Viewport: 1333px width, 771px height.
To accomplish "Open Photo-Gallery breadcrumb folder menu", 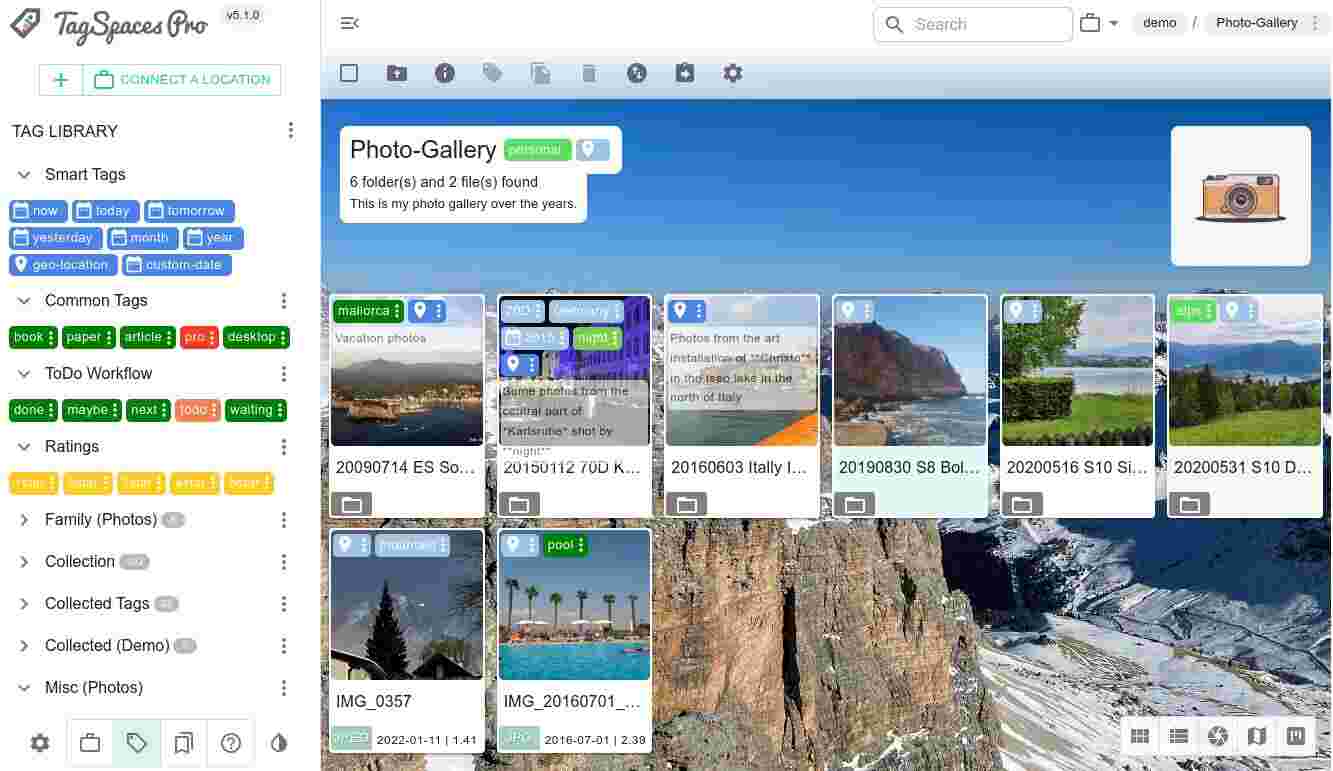I will [1315, 23].
